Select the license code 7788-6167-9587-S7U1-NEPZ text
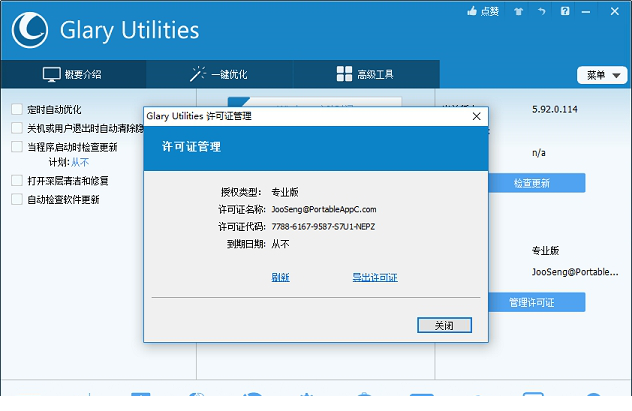Viewport: 632px width, 411px height. pos(323,227)
